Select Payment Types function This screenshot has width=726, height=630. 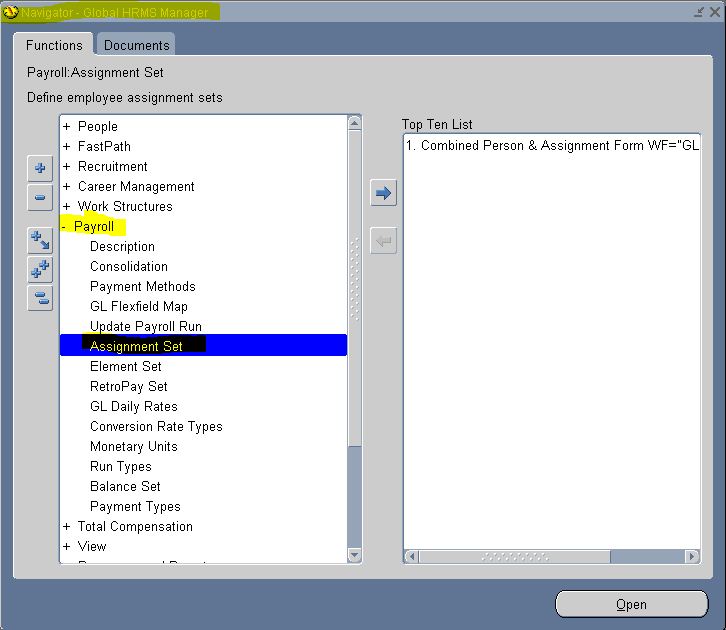(x=135, y=506)
